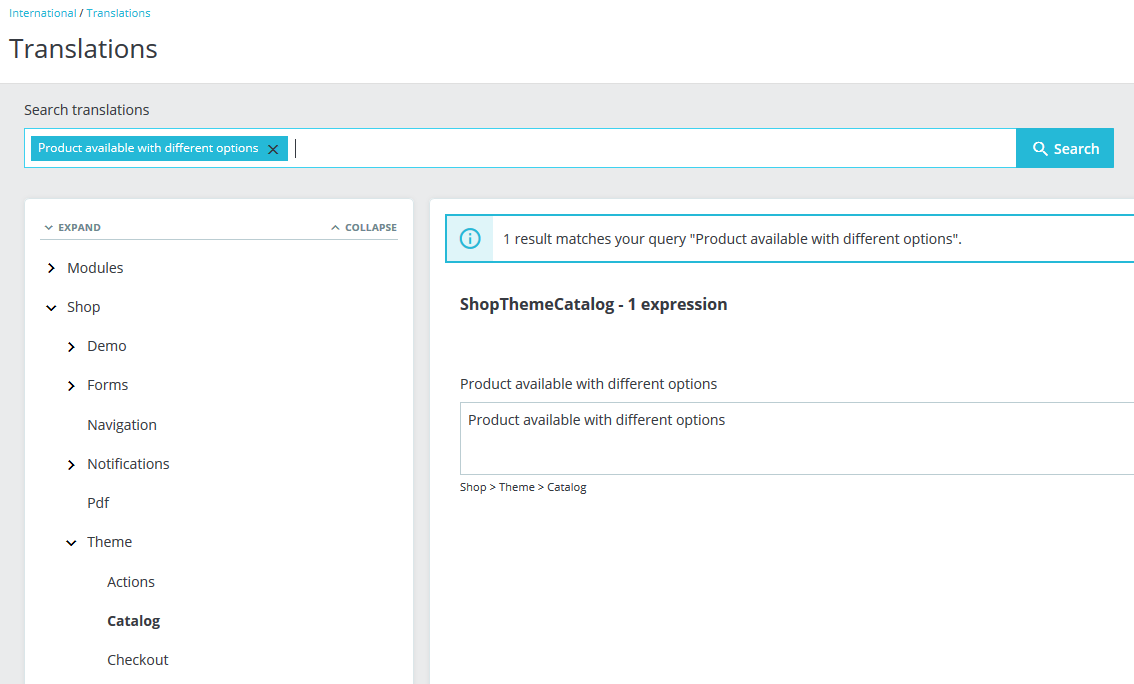The image size is (1134, 684).
Task: Remove the 'Product available with different options' search tag
Action: coord(273,149)
